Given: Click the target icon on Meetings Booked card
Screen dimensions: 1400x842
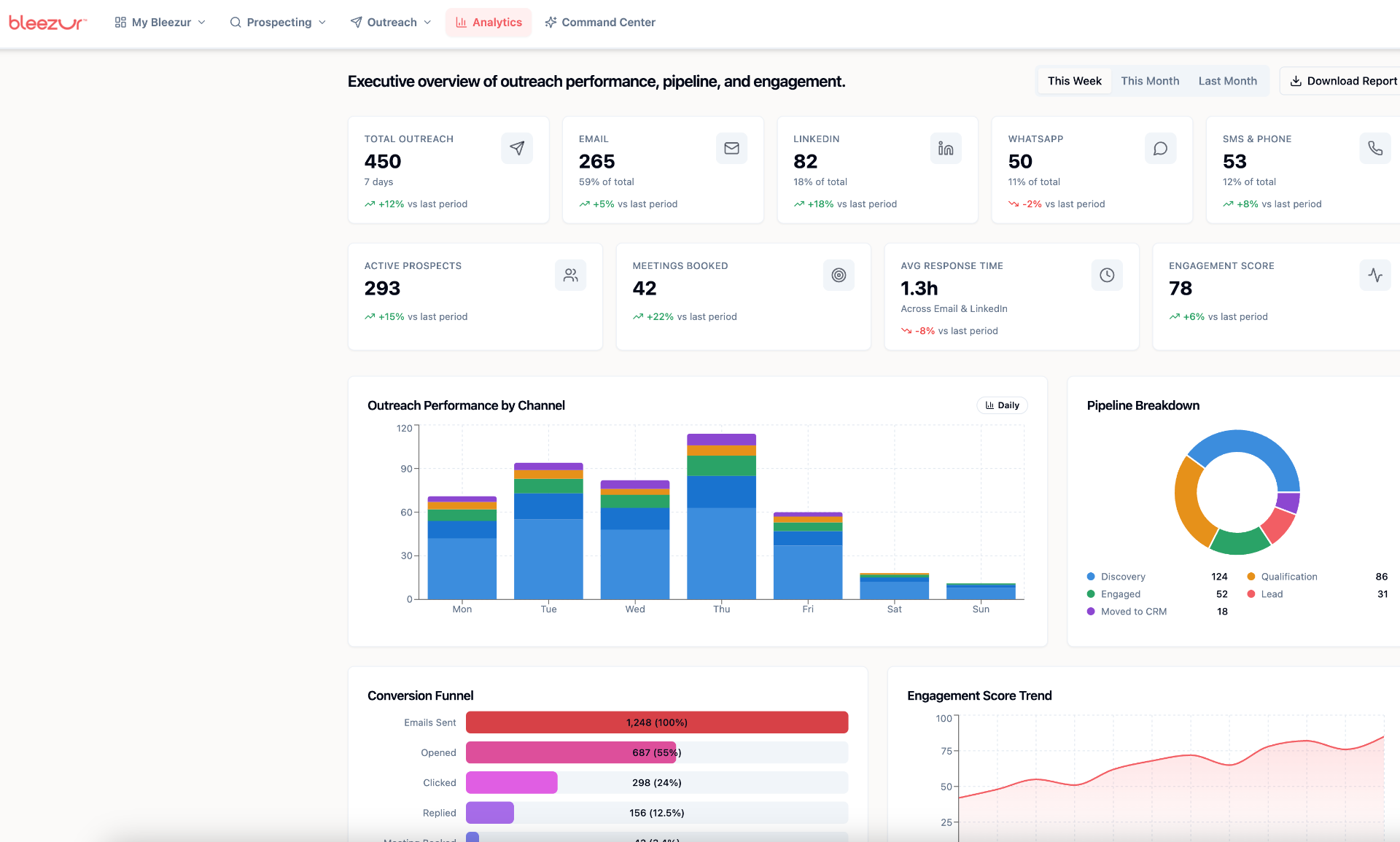Looking at the screenshot, I should [839, 275].
